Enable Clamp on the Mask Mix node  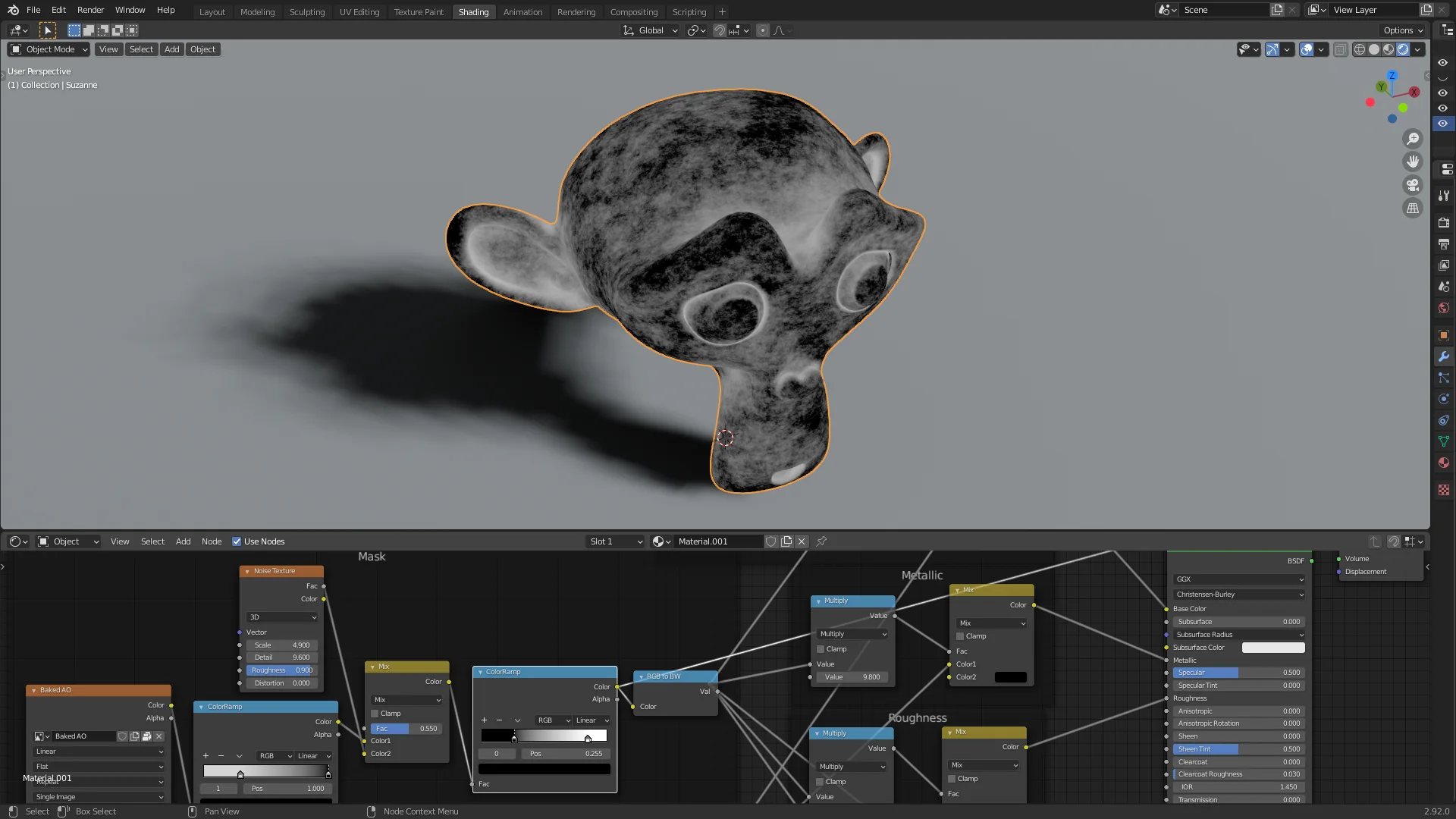point(375,714)
